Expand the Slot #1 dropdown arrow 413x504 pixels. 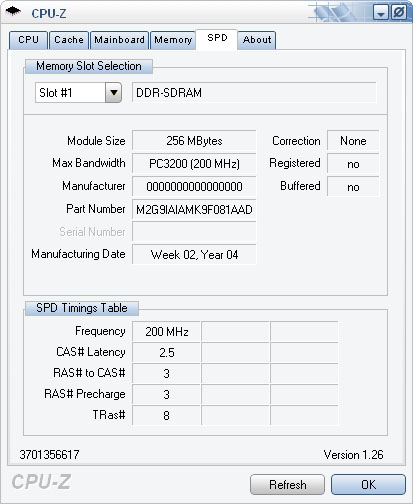tap(114, 92)
